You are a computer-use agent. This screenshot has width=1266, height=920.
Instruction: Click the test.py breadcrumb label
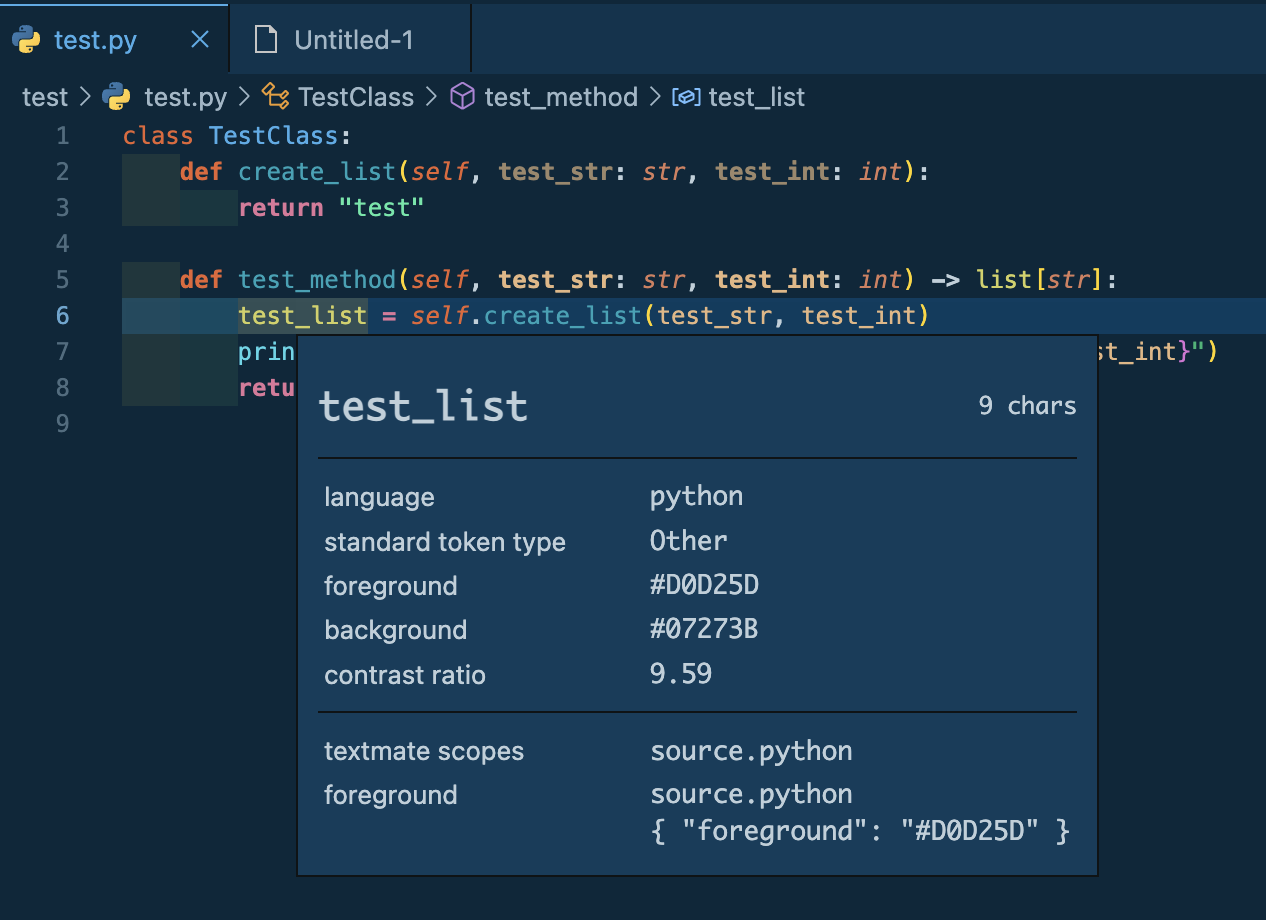tap(187, 96)
